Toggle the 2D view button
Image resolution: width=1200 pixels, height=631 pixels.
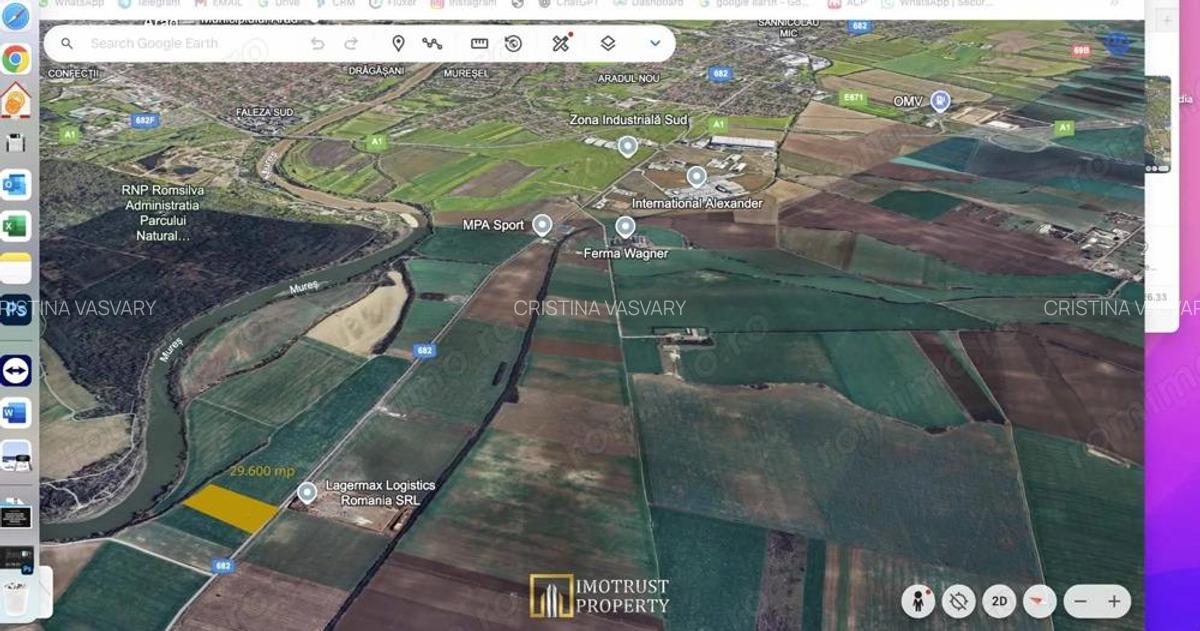click(998, 601)
